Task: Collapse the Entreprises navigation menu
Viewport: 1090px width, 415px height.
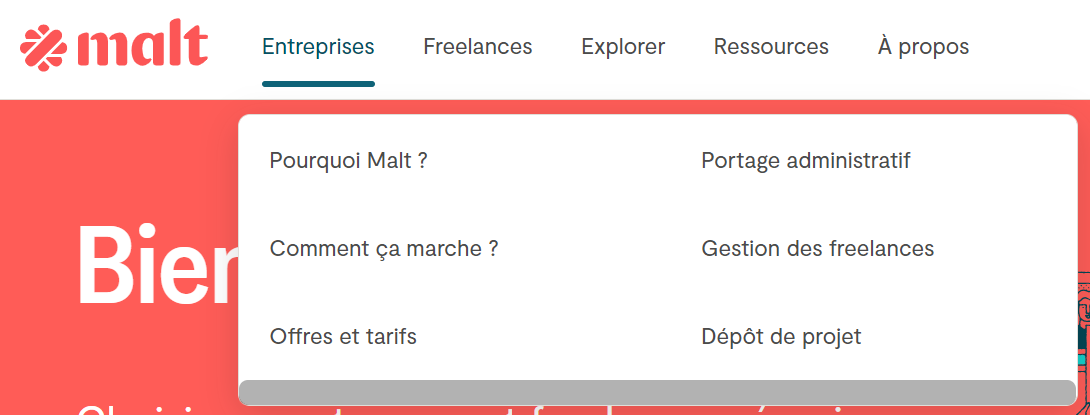Action: [318, 46]
